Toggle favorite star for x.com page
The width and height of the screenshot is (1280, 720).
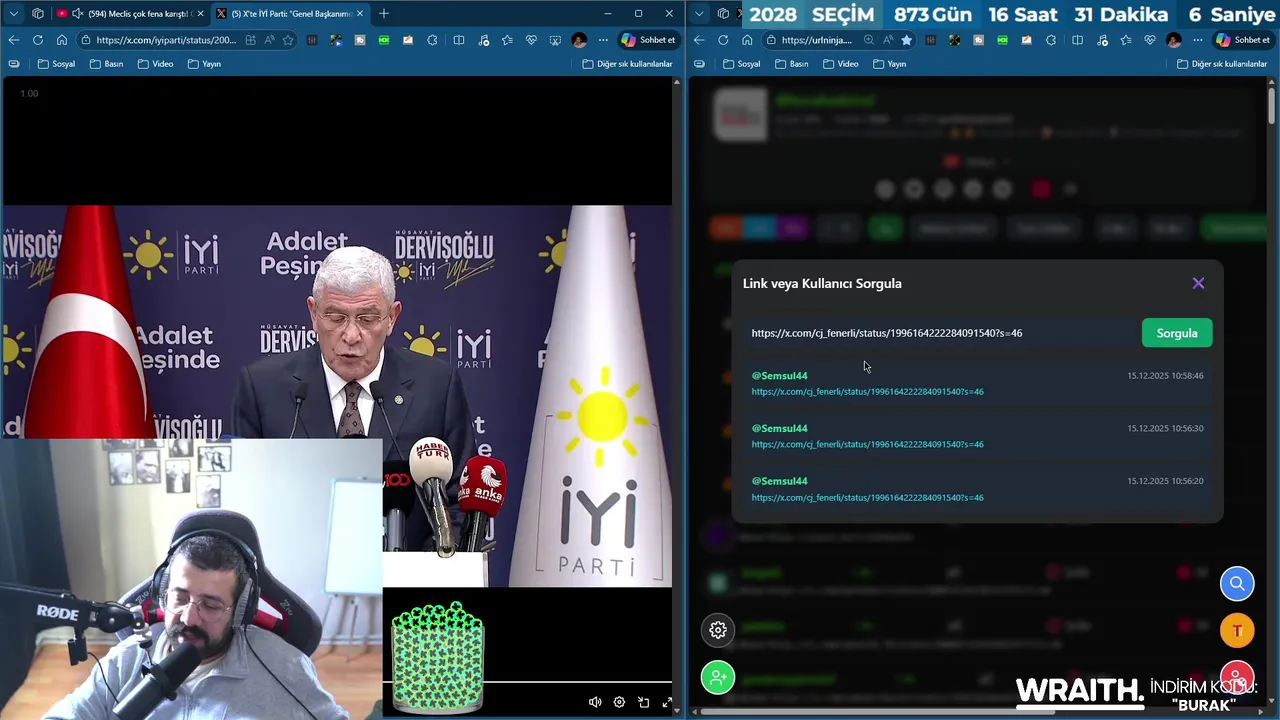pyautogui.click(x=288, y=40)
